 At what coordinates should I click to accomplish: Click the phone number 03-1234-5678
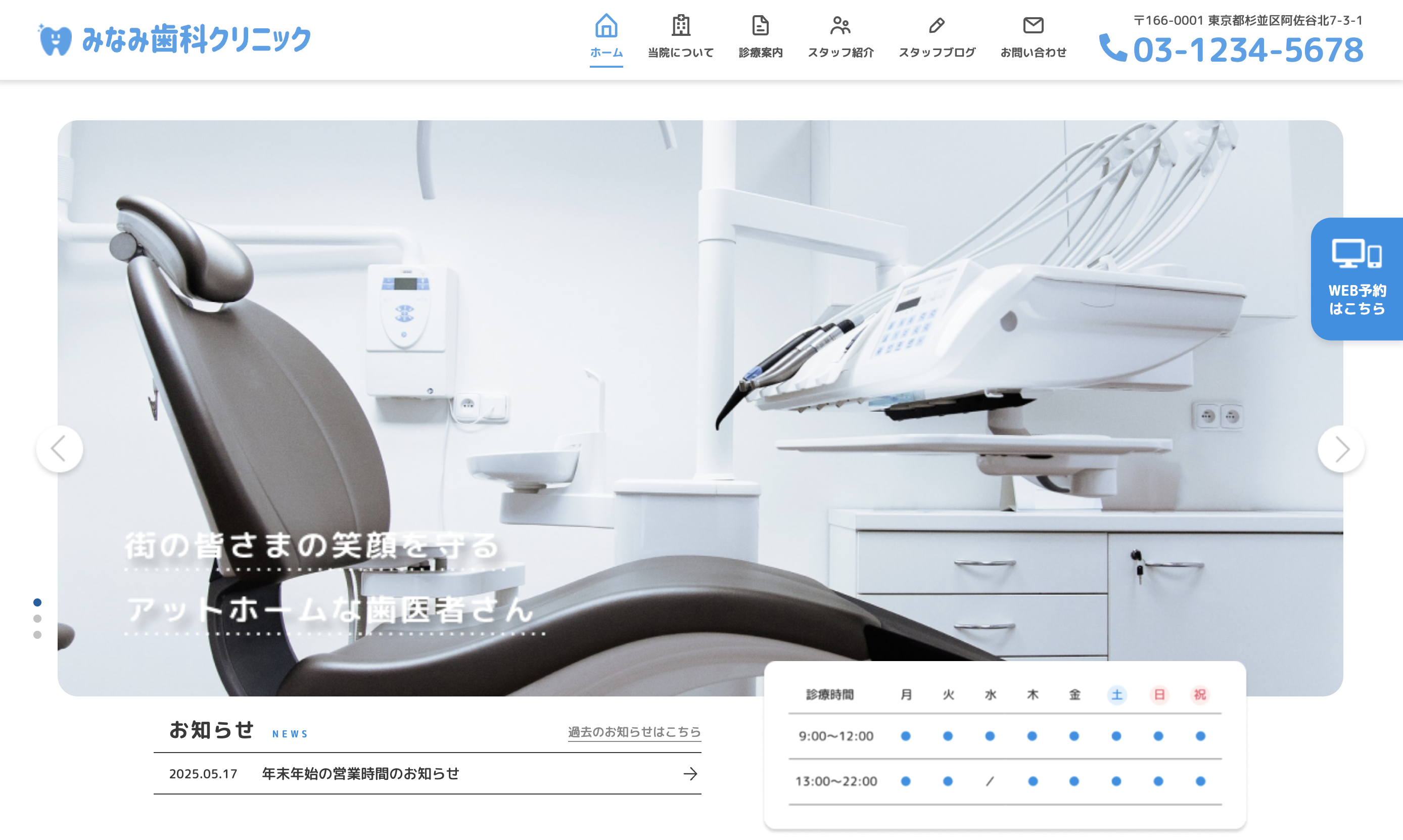pos(1248,50)
